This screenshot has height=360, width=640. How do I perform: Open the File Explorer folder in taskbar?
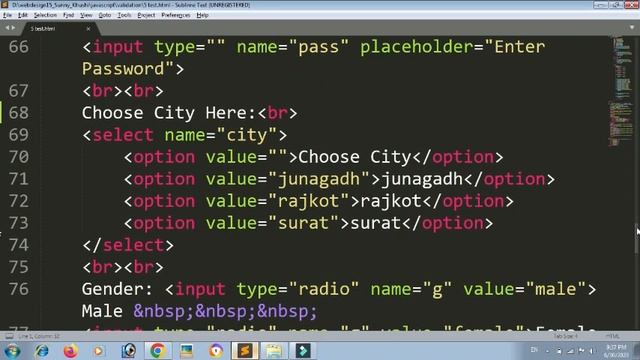pyautogui.click(x=274, y=351)
